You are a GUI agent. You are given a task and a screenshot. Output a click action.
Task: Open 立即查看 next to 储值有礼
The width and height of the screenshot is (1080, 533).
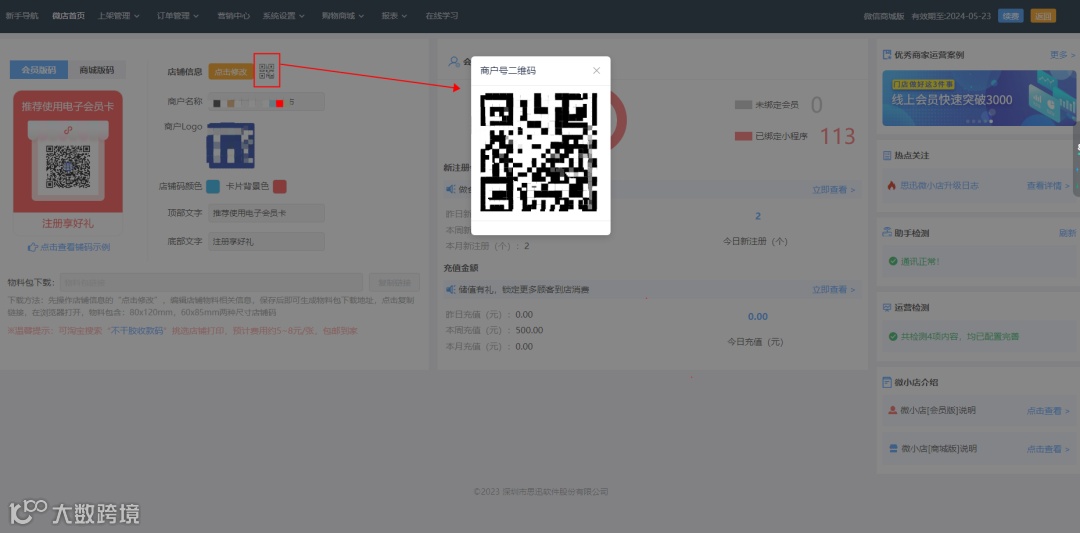833,290
